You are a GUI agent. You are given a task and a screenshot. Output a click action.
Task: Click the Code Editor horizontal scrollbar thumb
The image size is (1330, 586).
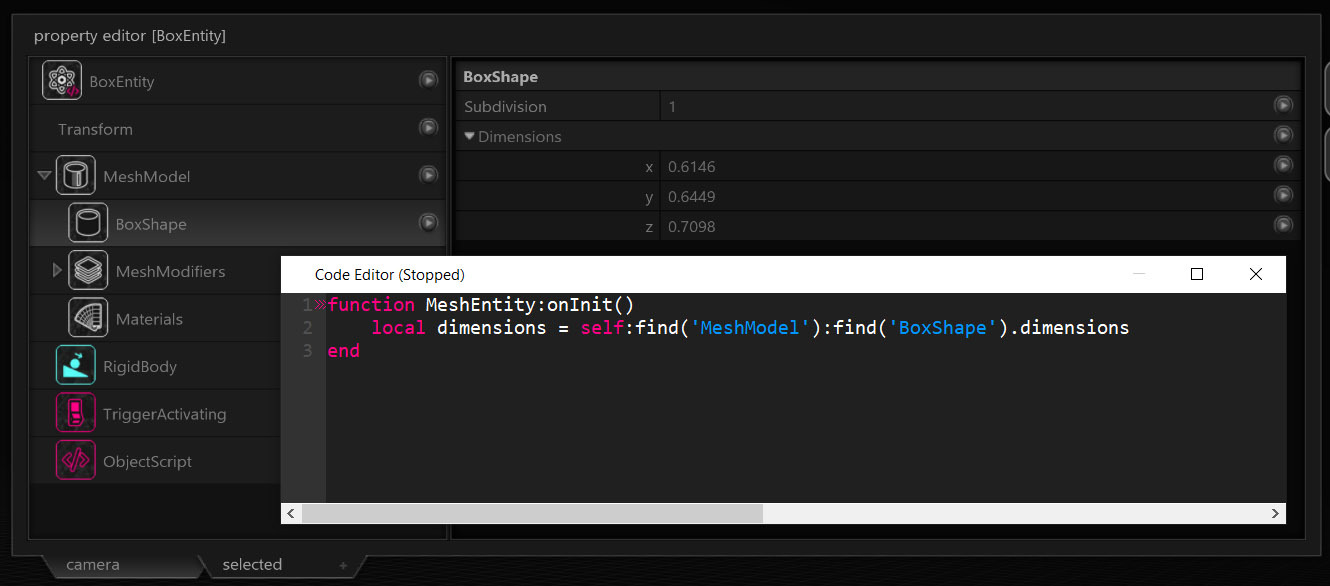point(532,513)
